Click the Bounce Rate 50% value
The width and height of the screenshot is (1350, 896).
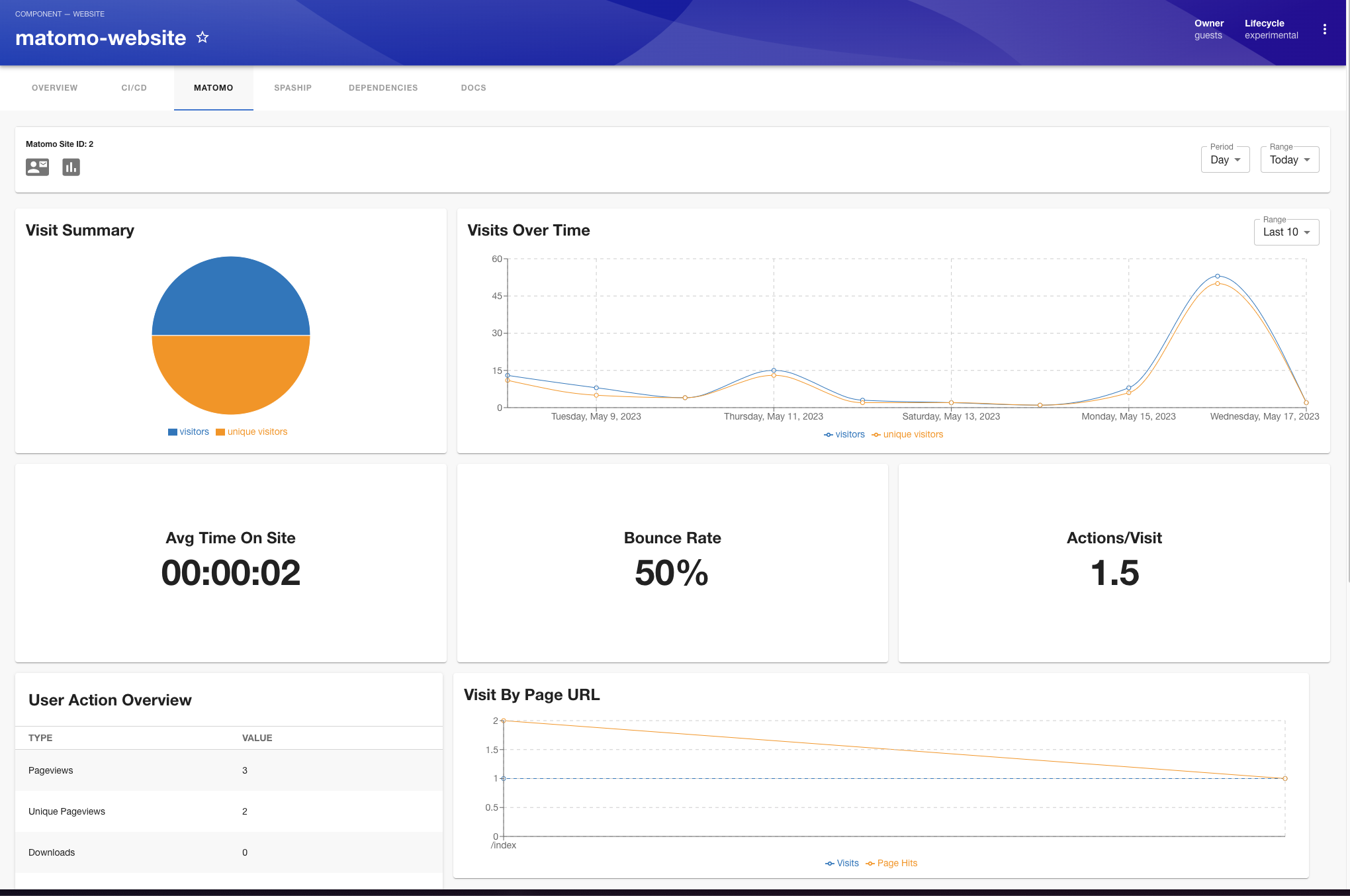[x=672, y=572]
